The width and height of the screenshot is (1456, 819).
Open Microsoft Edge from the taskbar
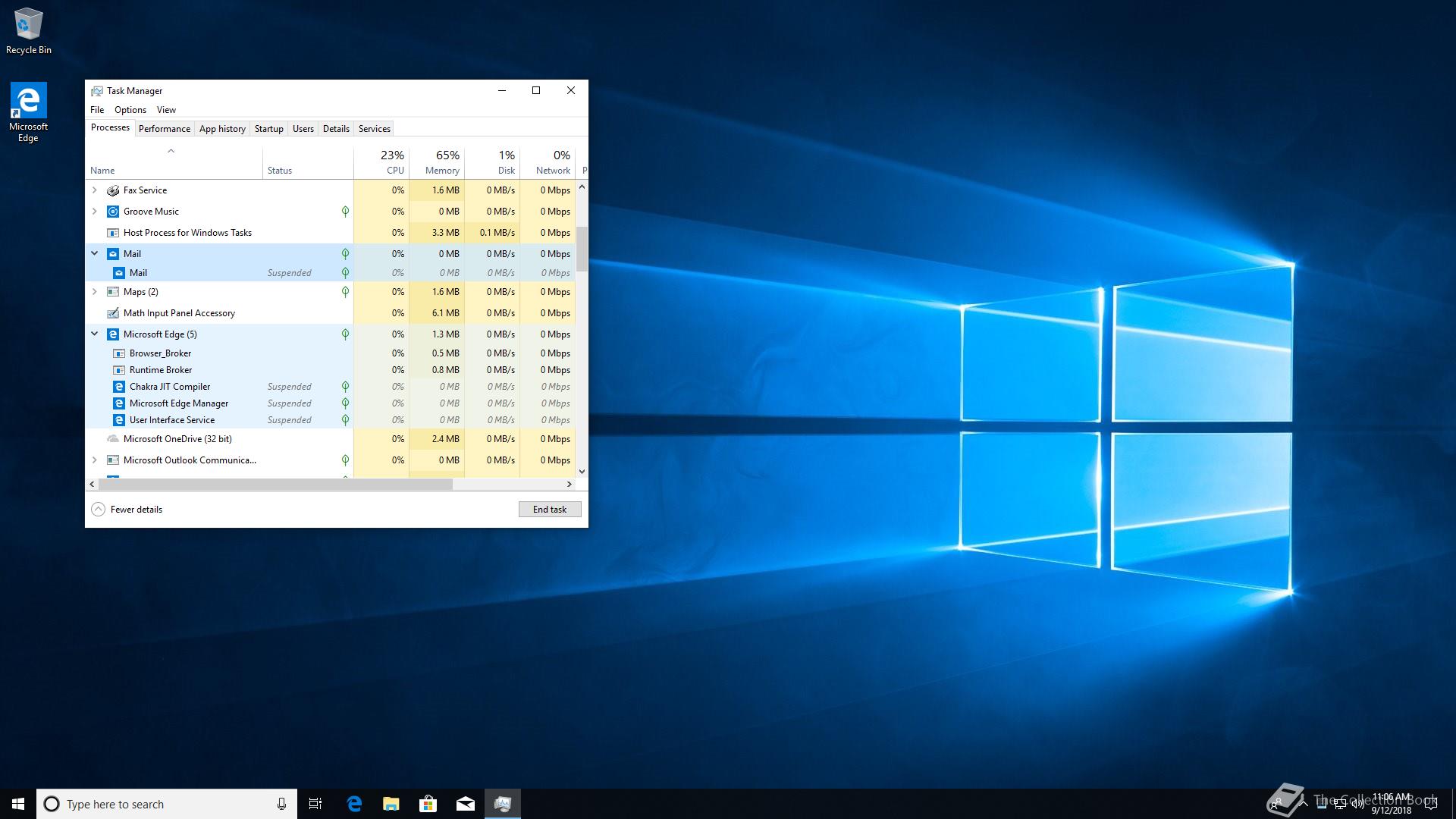tap(354, 804)
